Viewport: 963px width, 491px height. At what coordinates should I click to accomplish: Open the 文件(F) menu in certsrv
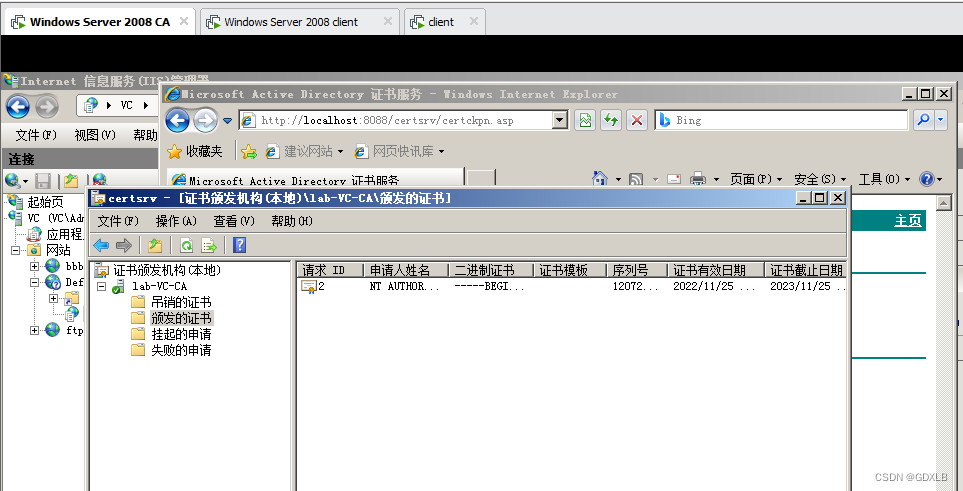click(x=118, y=221)
